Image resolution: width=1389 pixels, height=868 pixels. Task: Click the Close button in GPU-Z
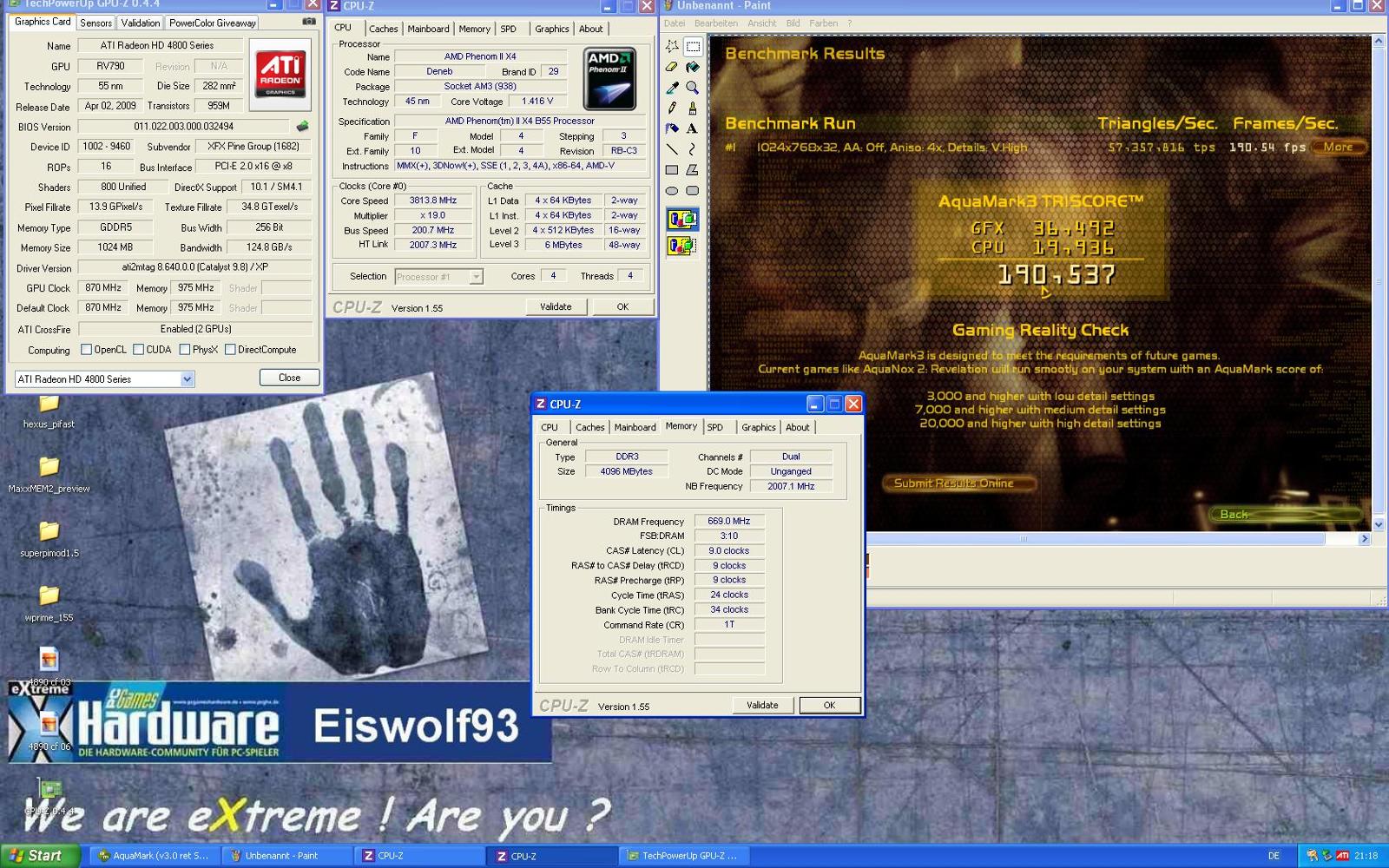pyautogui.click(x=289, y=378)
